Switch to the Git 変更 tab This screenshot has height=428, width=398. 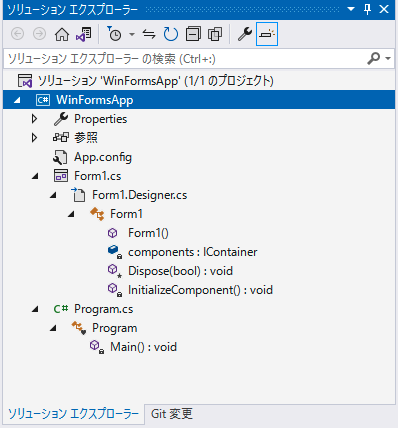[x=172, y=414]
